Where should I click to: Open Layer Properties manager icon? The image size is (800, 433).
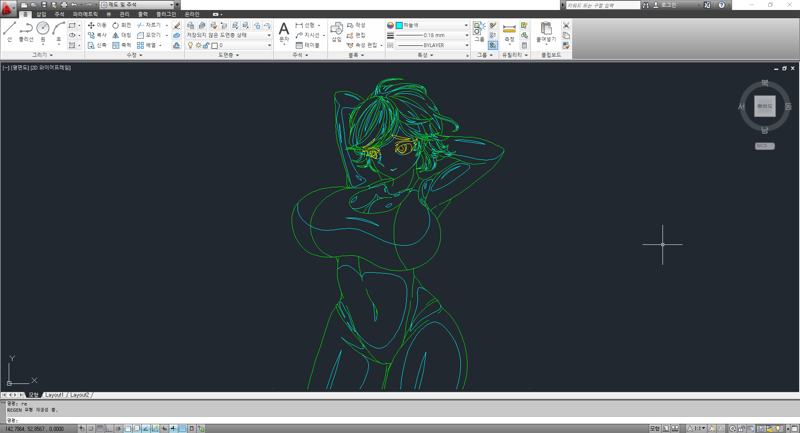pyautogui.click(x=191, y=25)
